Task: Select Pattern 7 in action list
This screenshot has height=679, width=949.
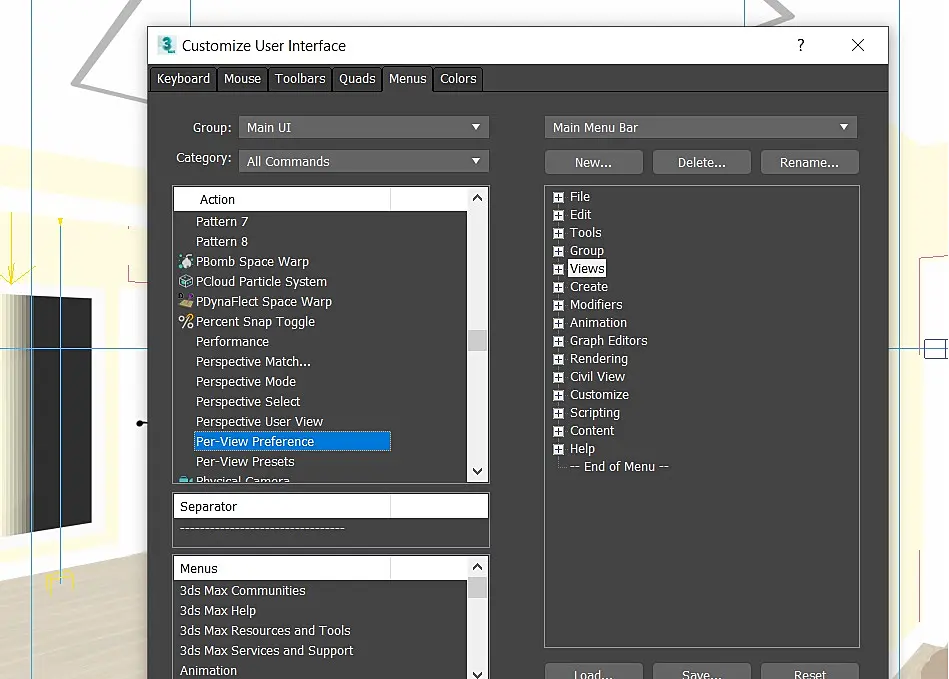Action: [x=222, y=221]
